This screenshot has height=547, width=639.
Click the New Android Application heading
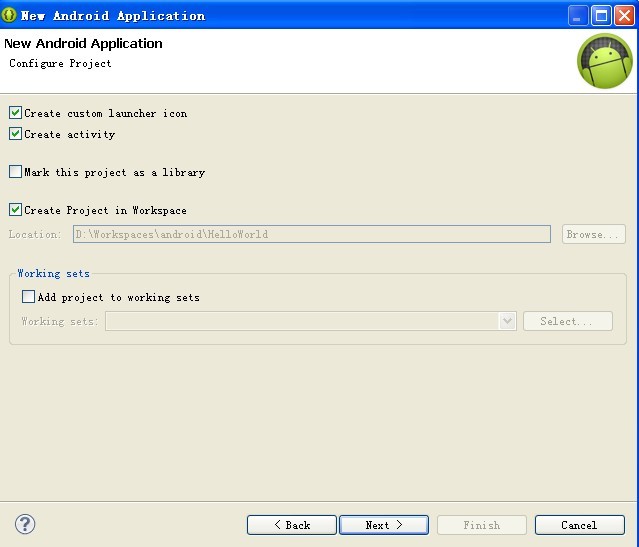click(83, 43)
